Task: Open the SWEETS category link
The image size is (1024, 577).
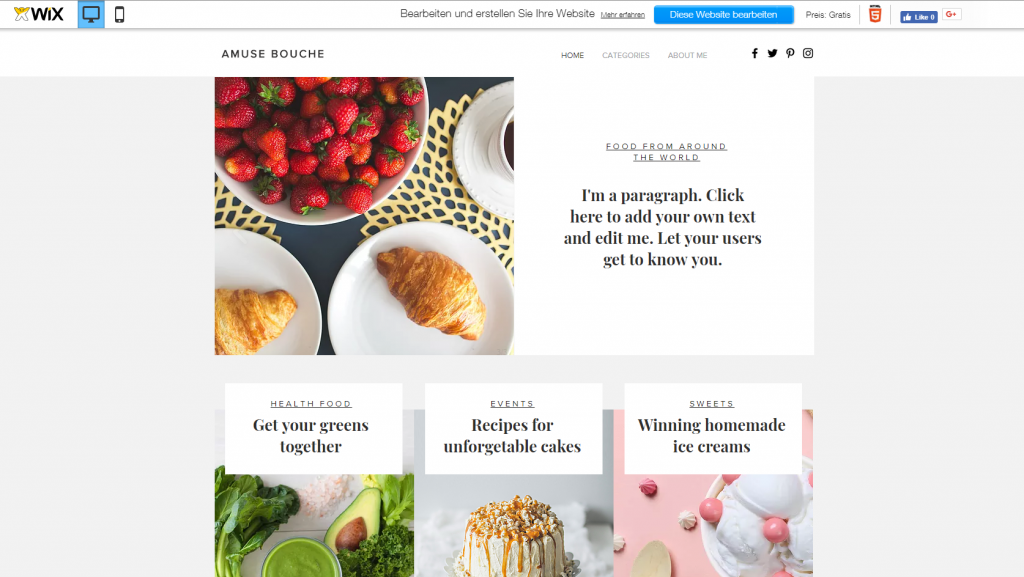Action: pos(712,404)
